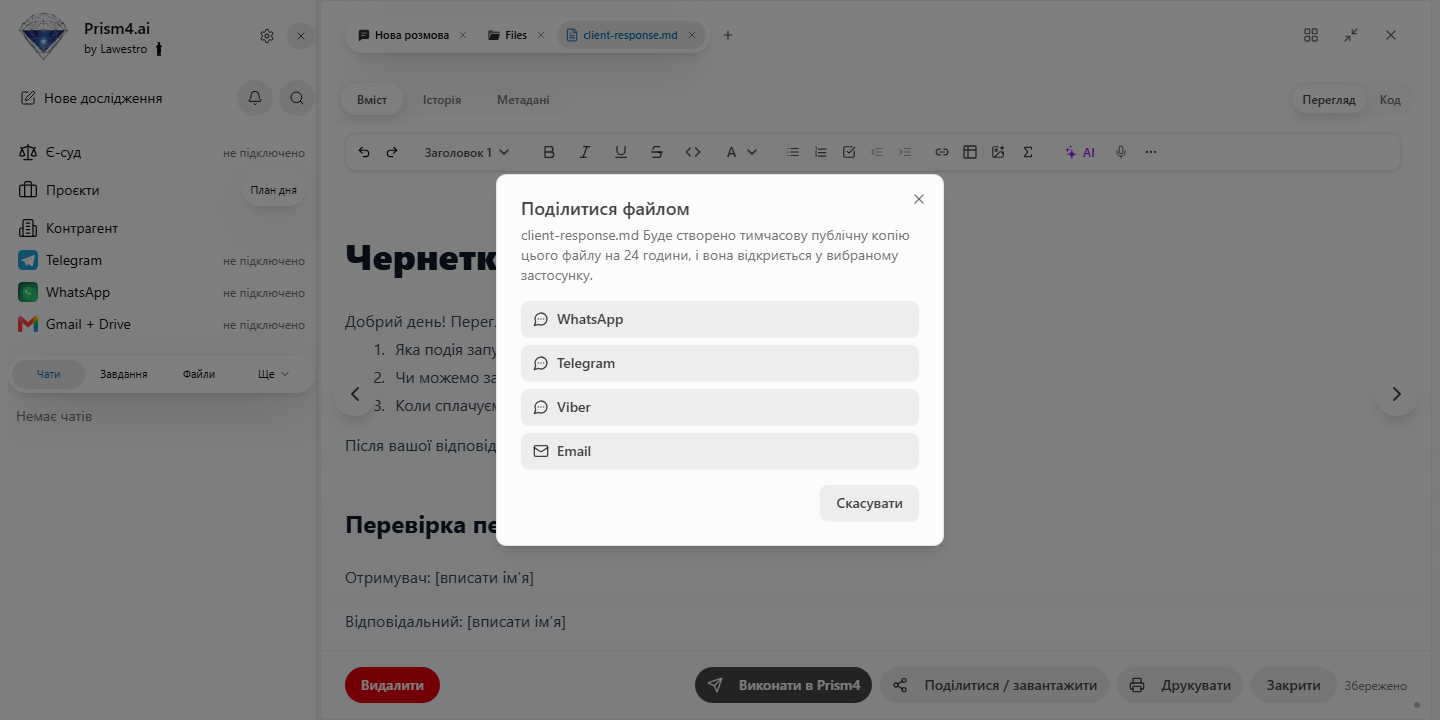Choose Telegram in the share dialog
The height and width of the screenshot is (720, 1440).
point(719,363)
